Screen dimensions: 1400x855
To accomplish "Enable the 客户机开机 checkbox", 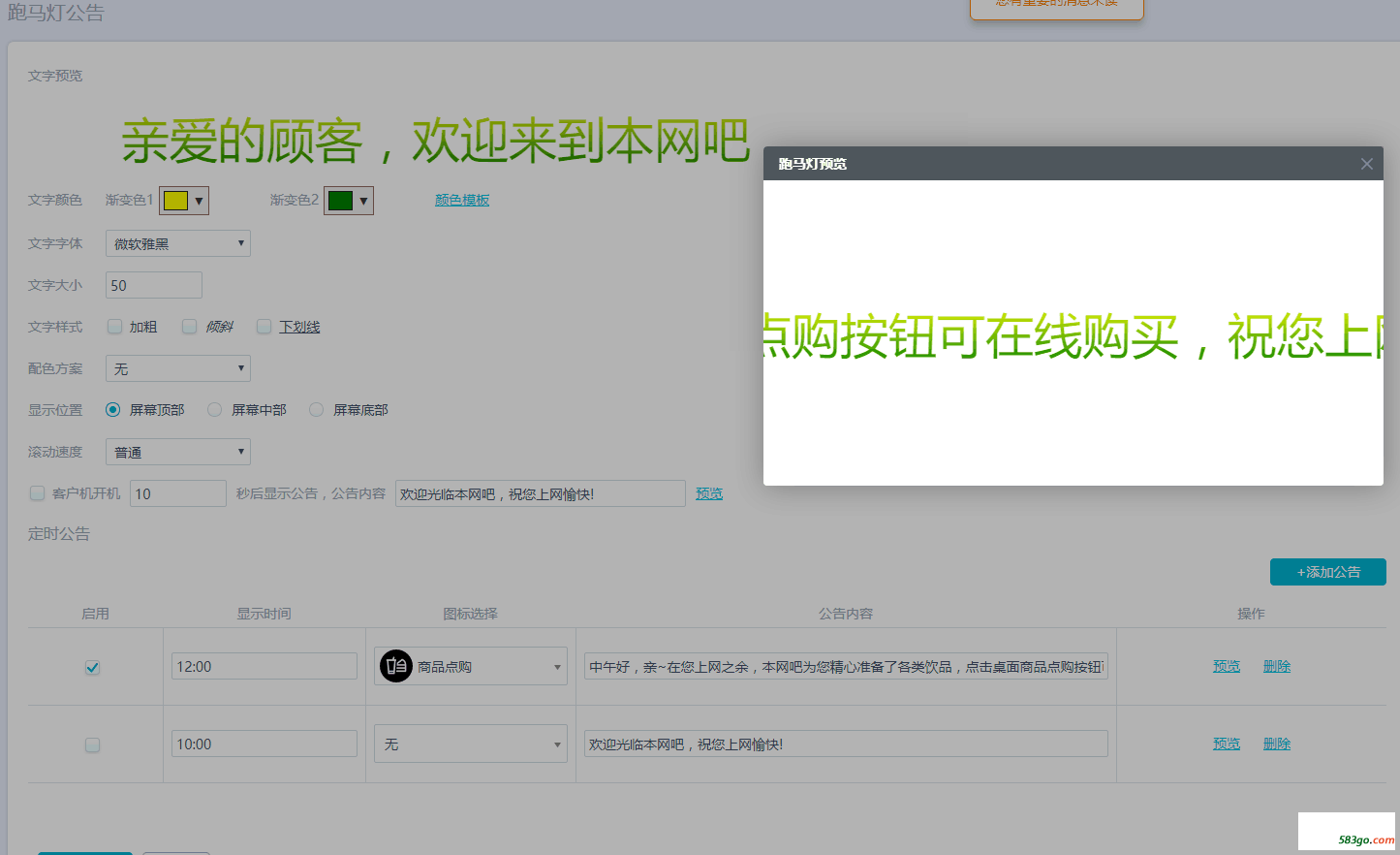I will 37,493.
